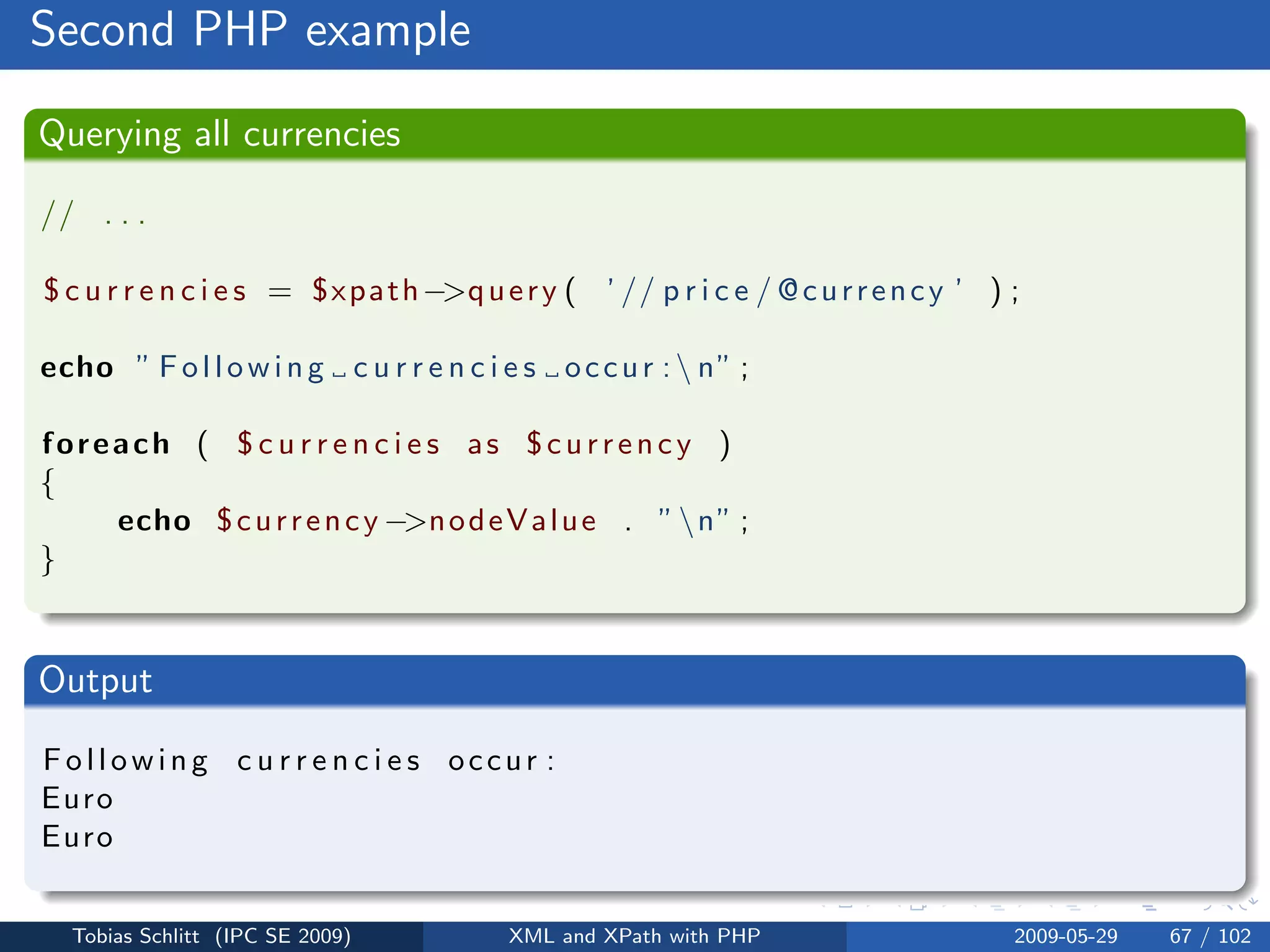Click the 'Querying all currencies' block header
Viewport: 1270px width, 952px height.
(x=220, y=134)
